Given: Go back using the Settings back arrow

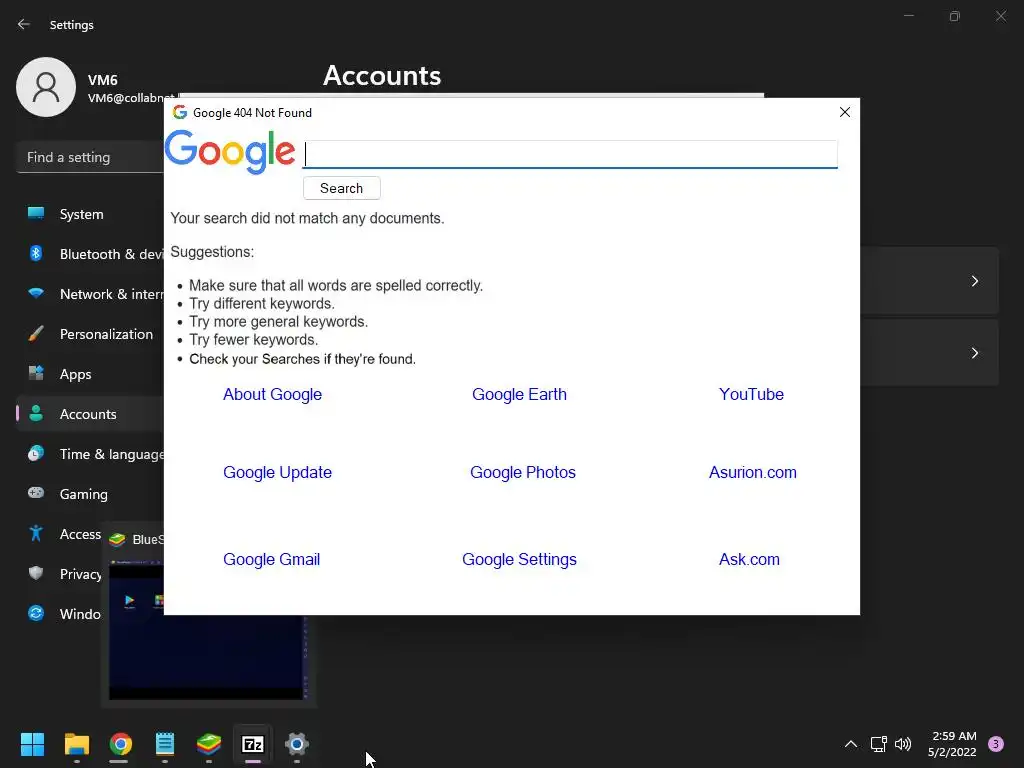Looking at the screenshot, I should pos(24,24).
